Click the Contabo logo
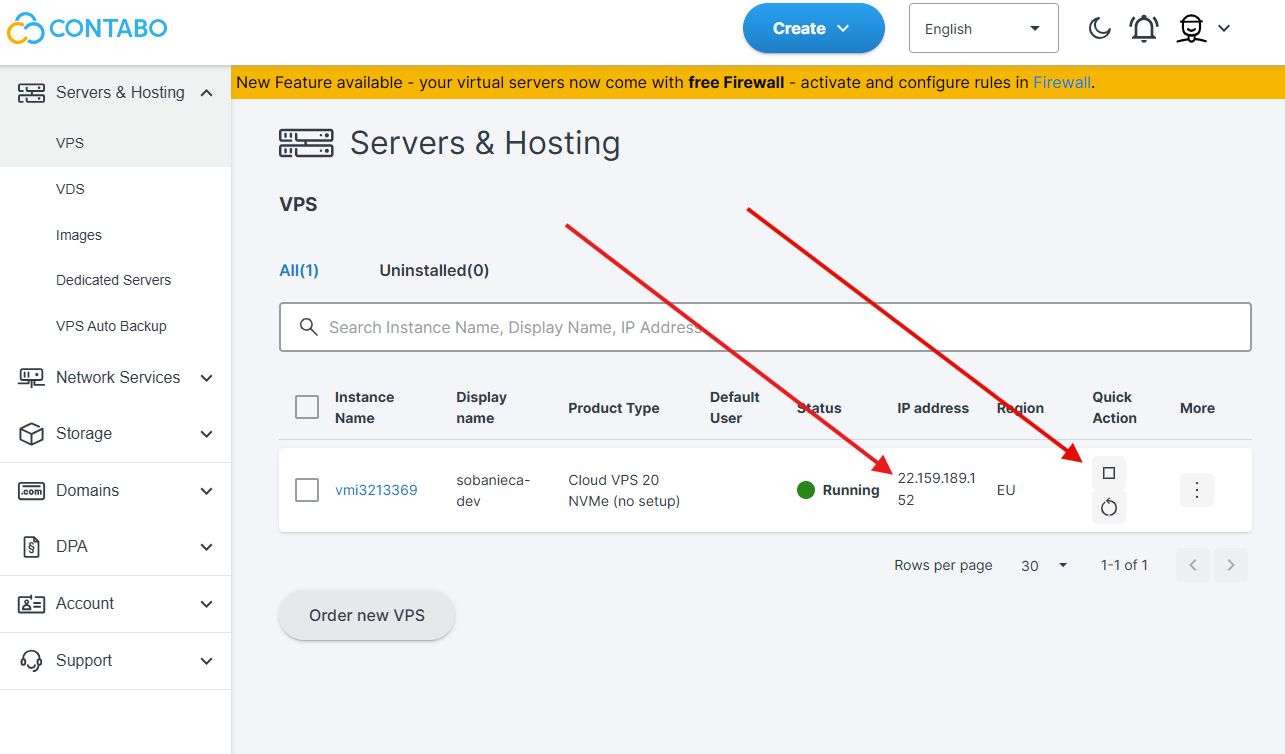 coord(87,28)
